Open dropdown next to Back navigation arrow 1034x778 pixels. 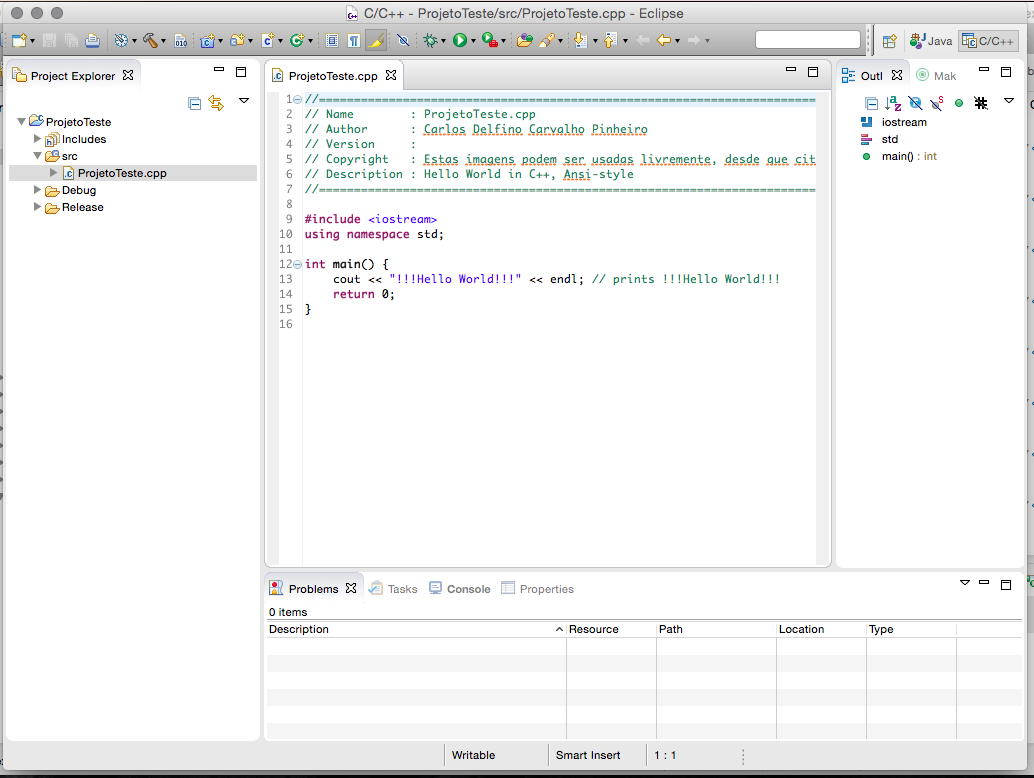(x=677, y=42)
